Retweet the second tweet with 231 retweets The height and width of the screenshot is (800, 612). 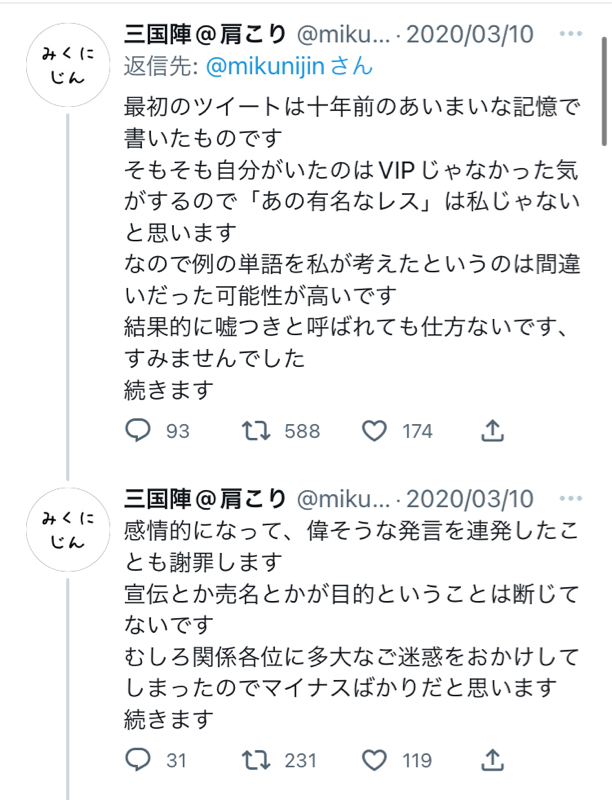pos(256,761)
